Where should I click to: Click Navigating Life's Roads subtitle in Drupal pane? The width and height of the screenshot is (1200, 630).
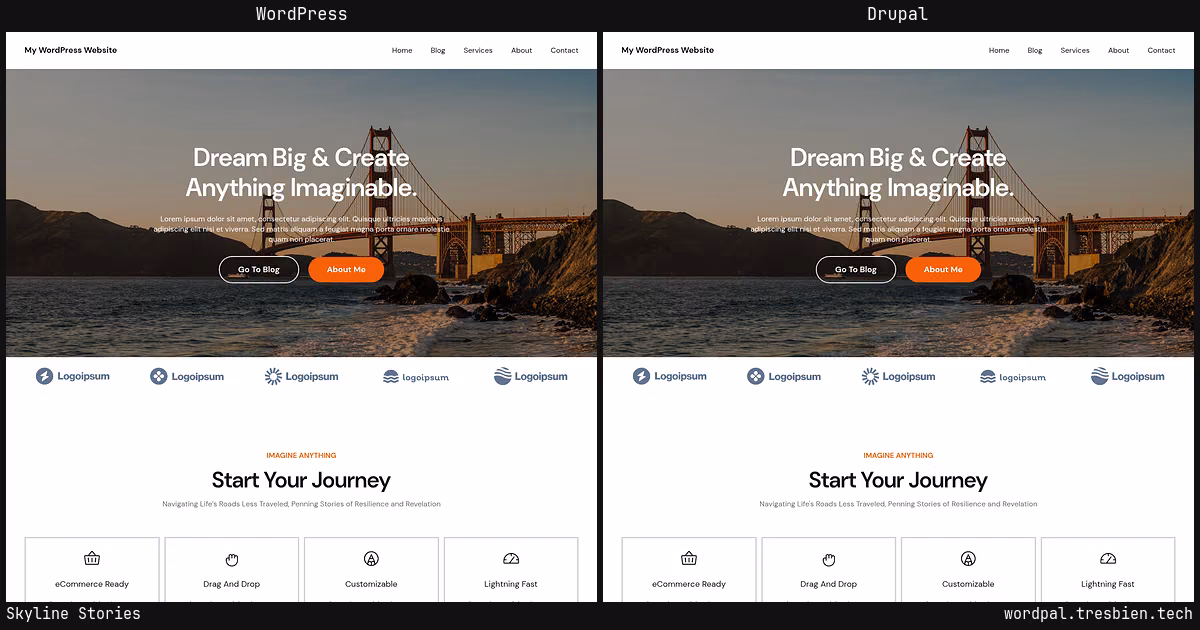pos(898,504)
